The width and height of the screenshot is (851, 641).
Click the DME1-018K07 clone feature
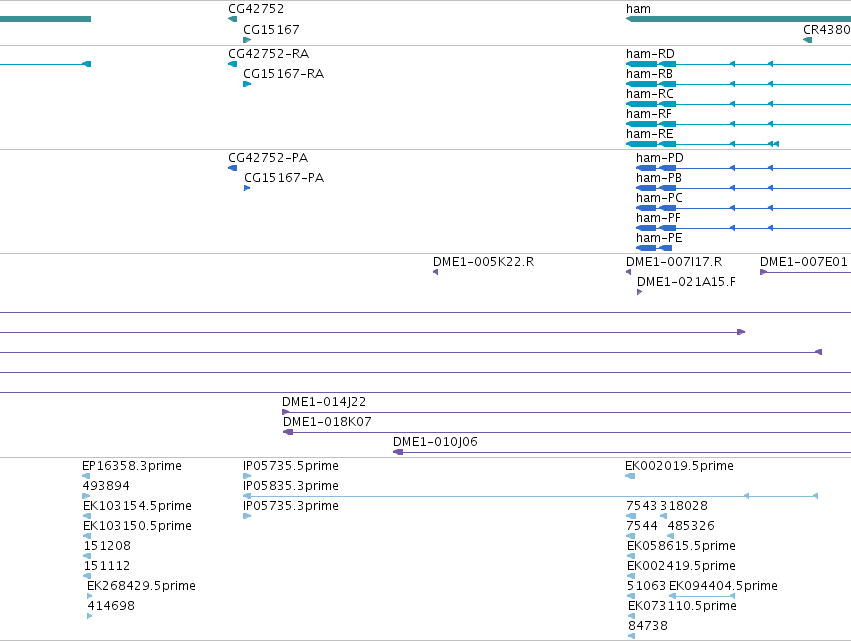coord(567,433)
